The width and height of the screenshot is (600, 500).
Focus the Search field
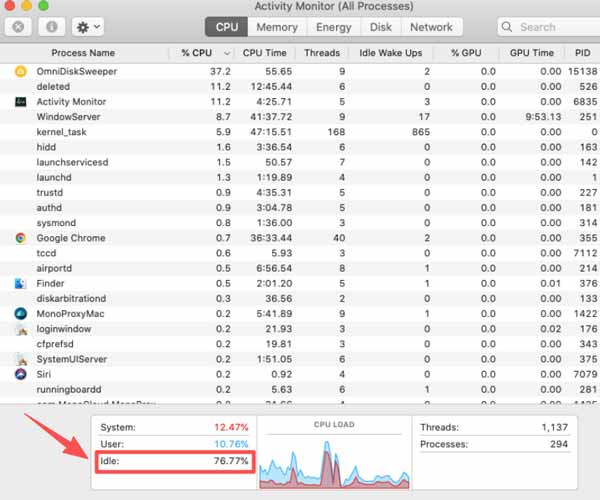pos(549,27)
